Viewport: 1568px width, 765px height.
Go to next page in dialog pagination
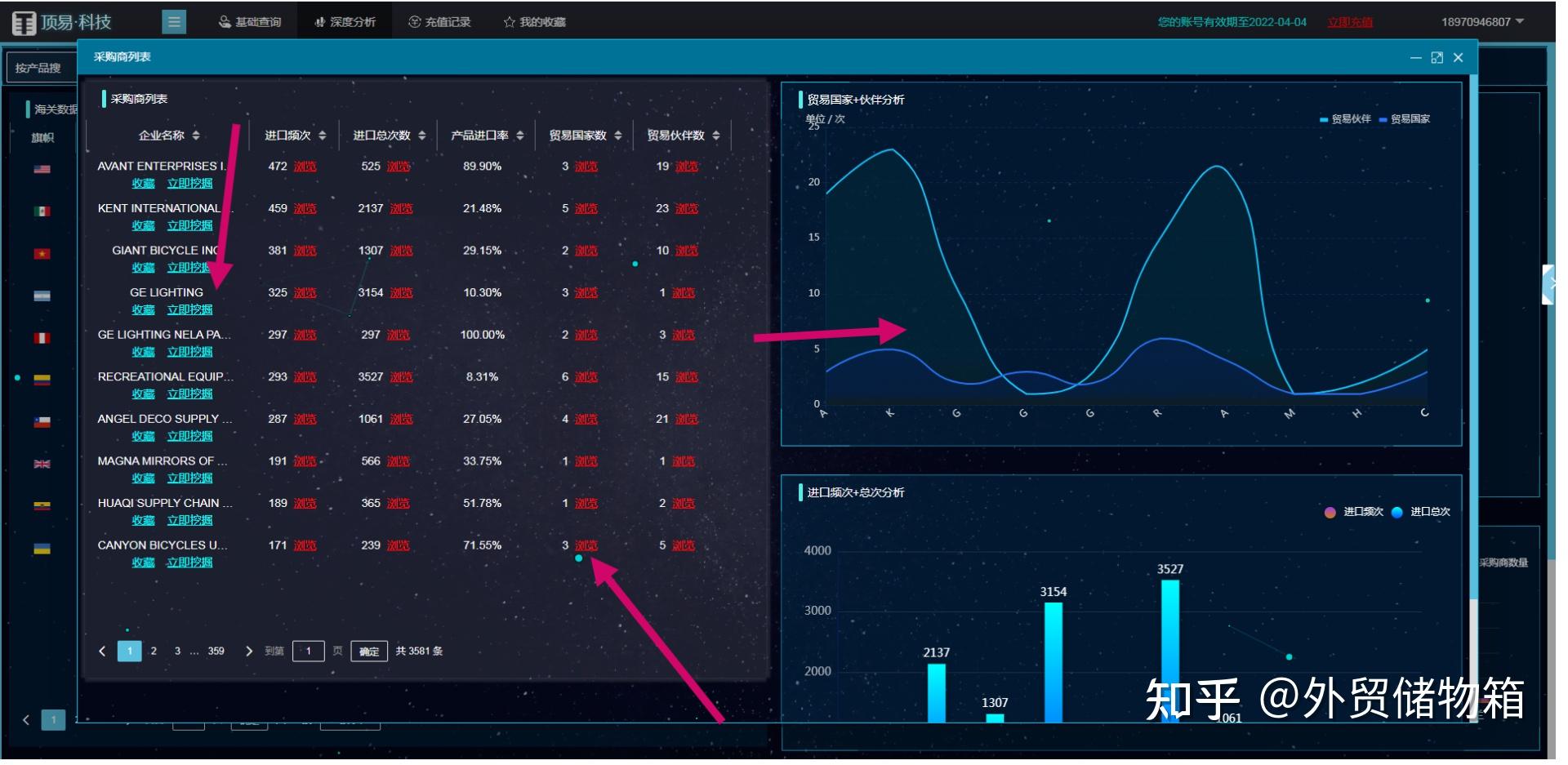249,652
